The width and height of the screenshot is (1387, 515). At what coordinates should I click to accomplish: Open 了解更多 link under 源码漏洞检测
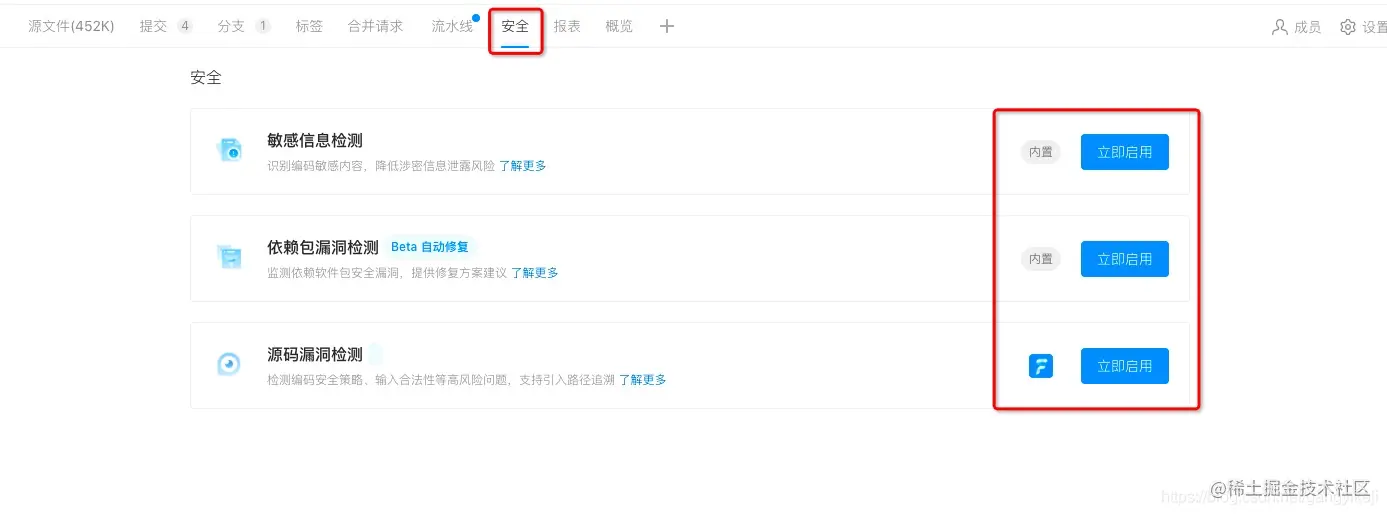643,380
